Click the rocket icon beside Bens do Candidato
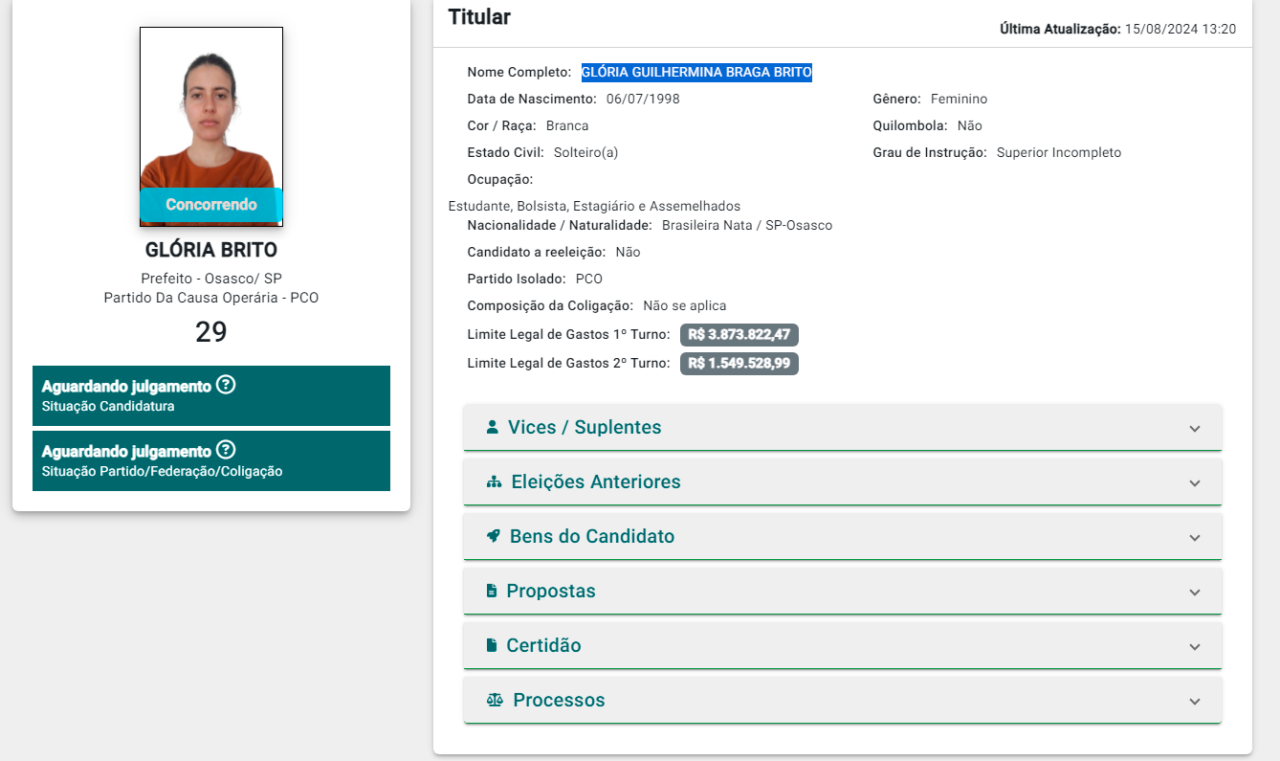Viewport: 1280px width, 761px height. 493,536
